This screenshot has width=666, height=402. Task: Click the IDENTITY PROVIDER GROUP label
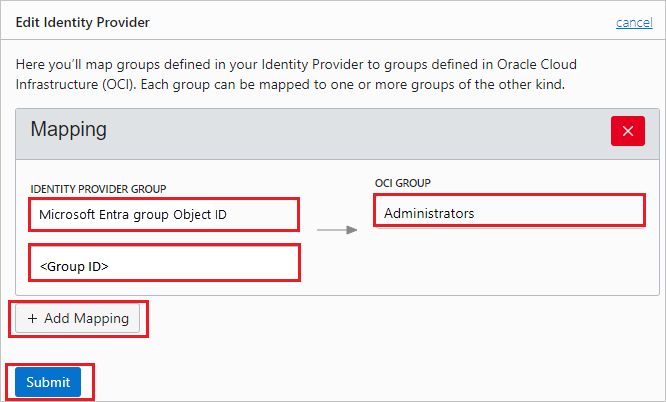[x=98, y=189]
